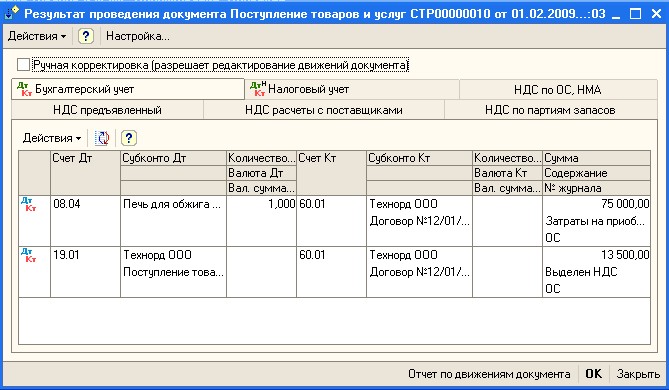Minimize the result window
Viewport: 669px width, 390px height.
(x=616, y=14)
